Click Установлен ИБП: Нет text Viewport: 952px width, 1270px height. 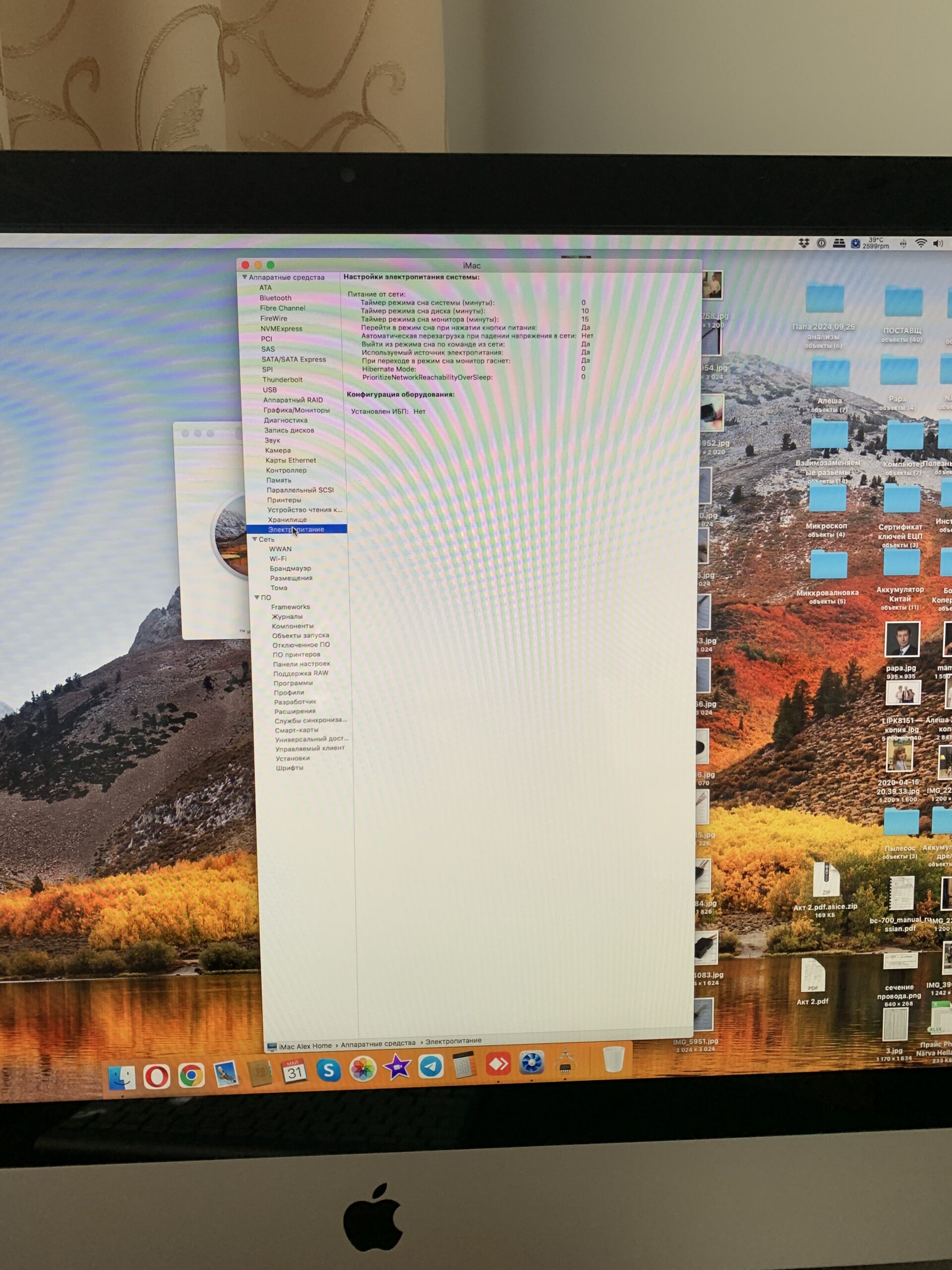[389, 411]
